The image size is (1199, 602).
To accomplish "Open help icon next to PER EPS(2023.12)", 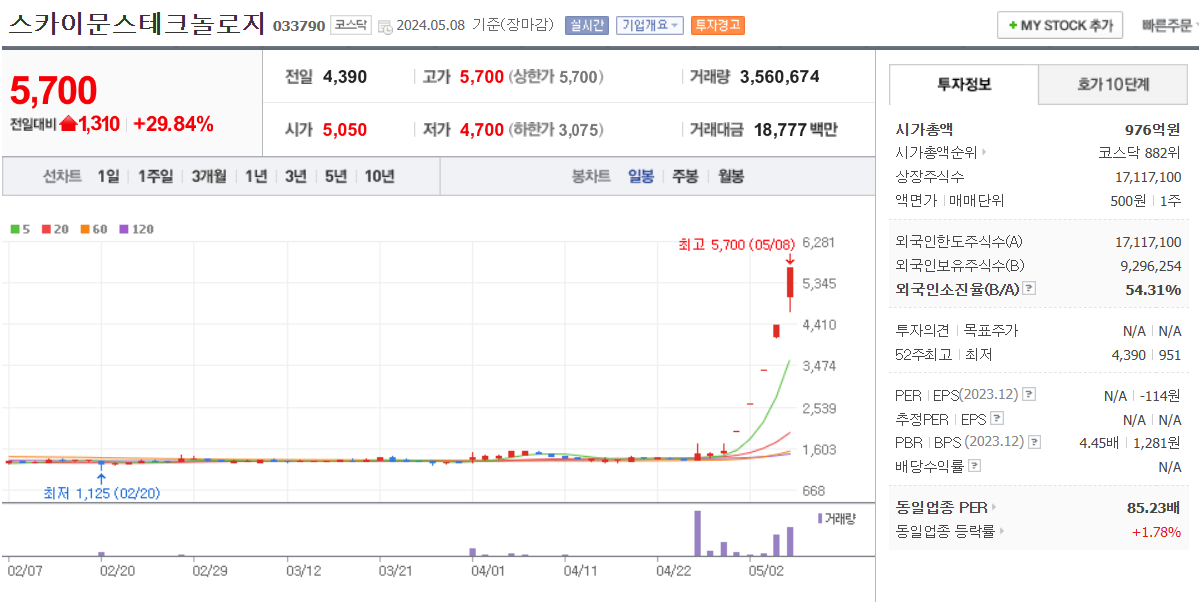I will tap(1029, 395).
